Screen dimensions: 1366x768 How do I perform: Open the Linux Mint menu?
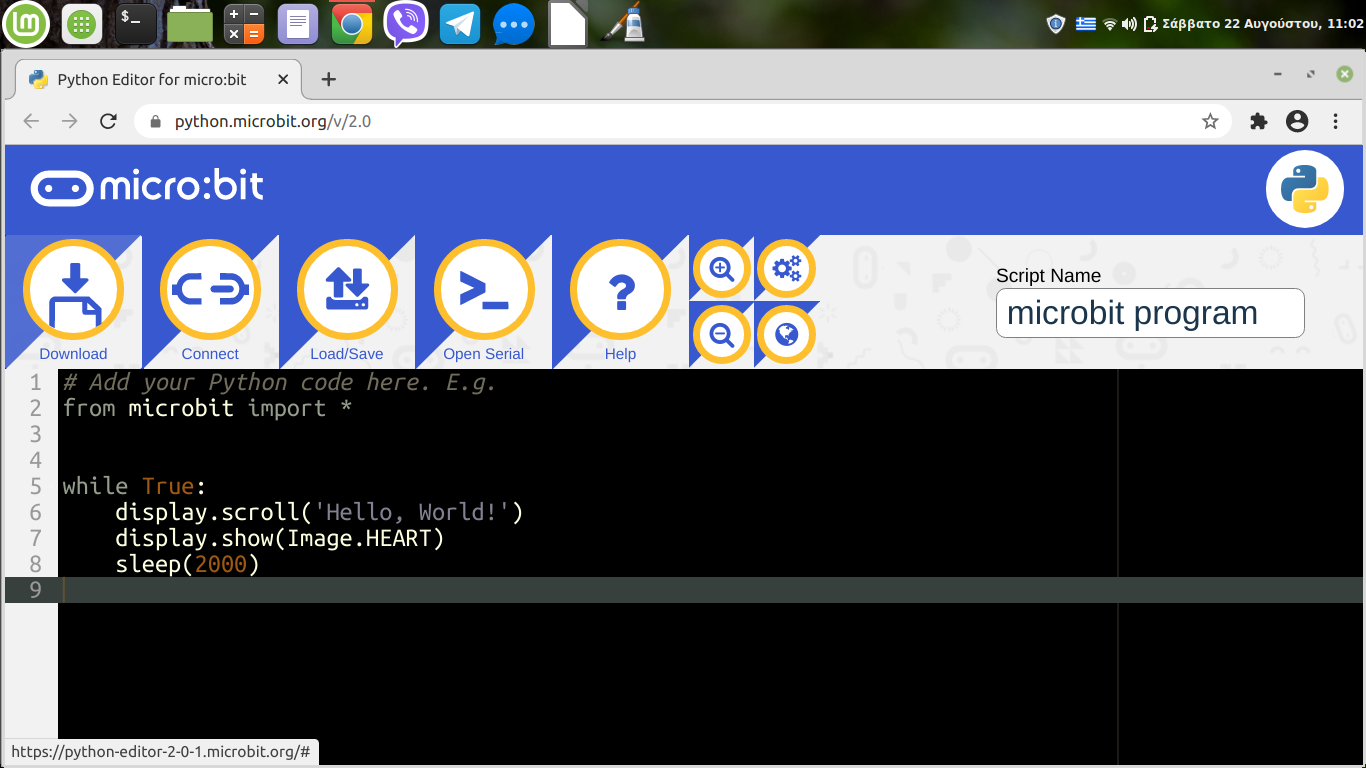coord(26,23)
